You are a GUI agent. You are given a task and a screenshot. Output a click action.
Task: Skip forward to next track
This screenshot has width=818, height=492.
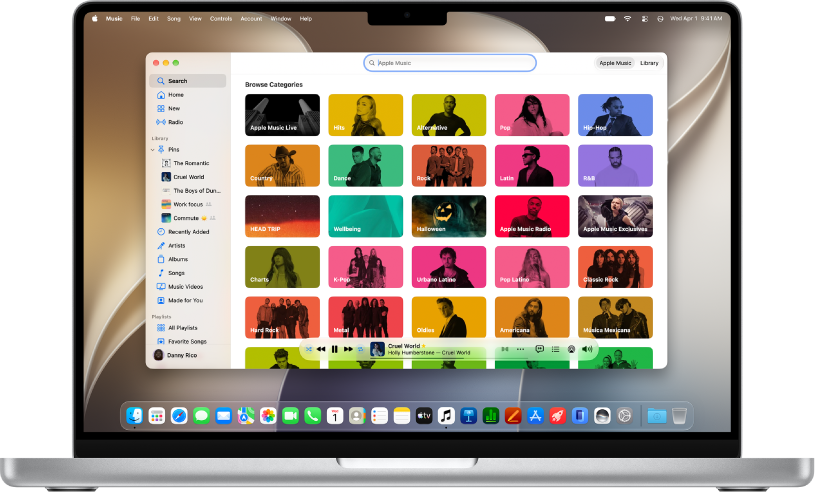pyautogui.click(x=348, y=349)
